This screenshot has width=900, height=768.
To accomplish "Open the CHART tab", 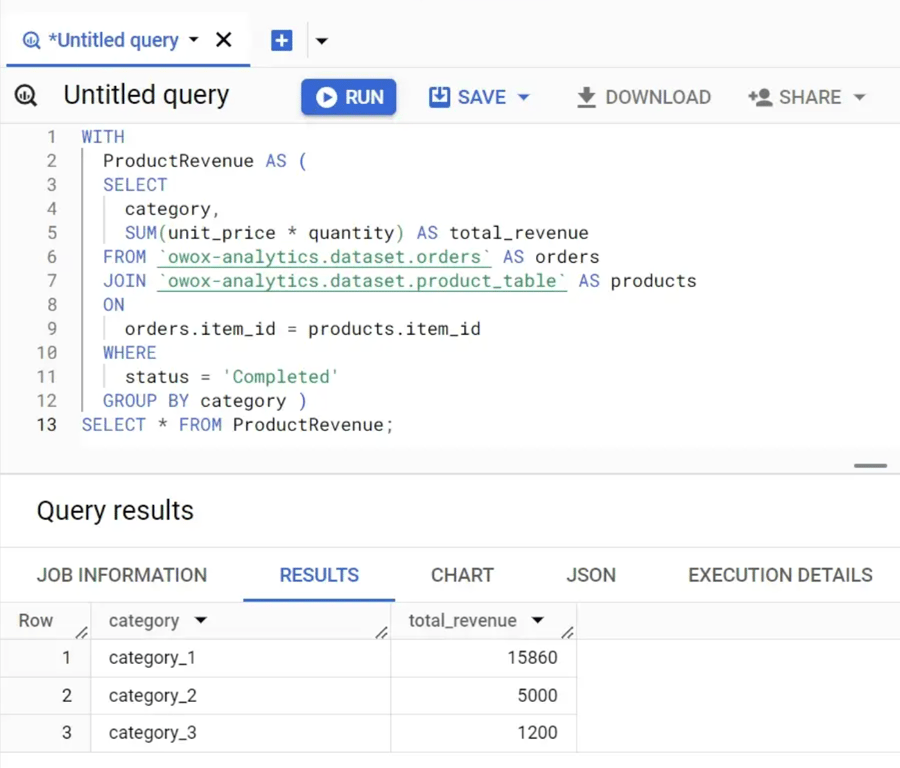I will (462, 575).
